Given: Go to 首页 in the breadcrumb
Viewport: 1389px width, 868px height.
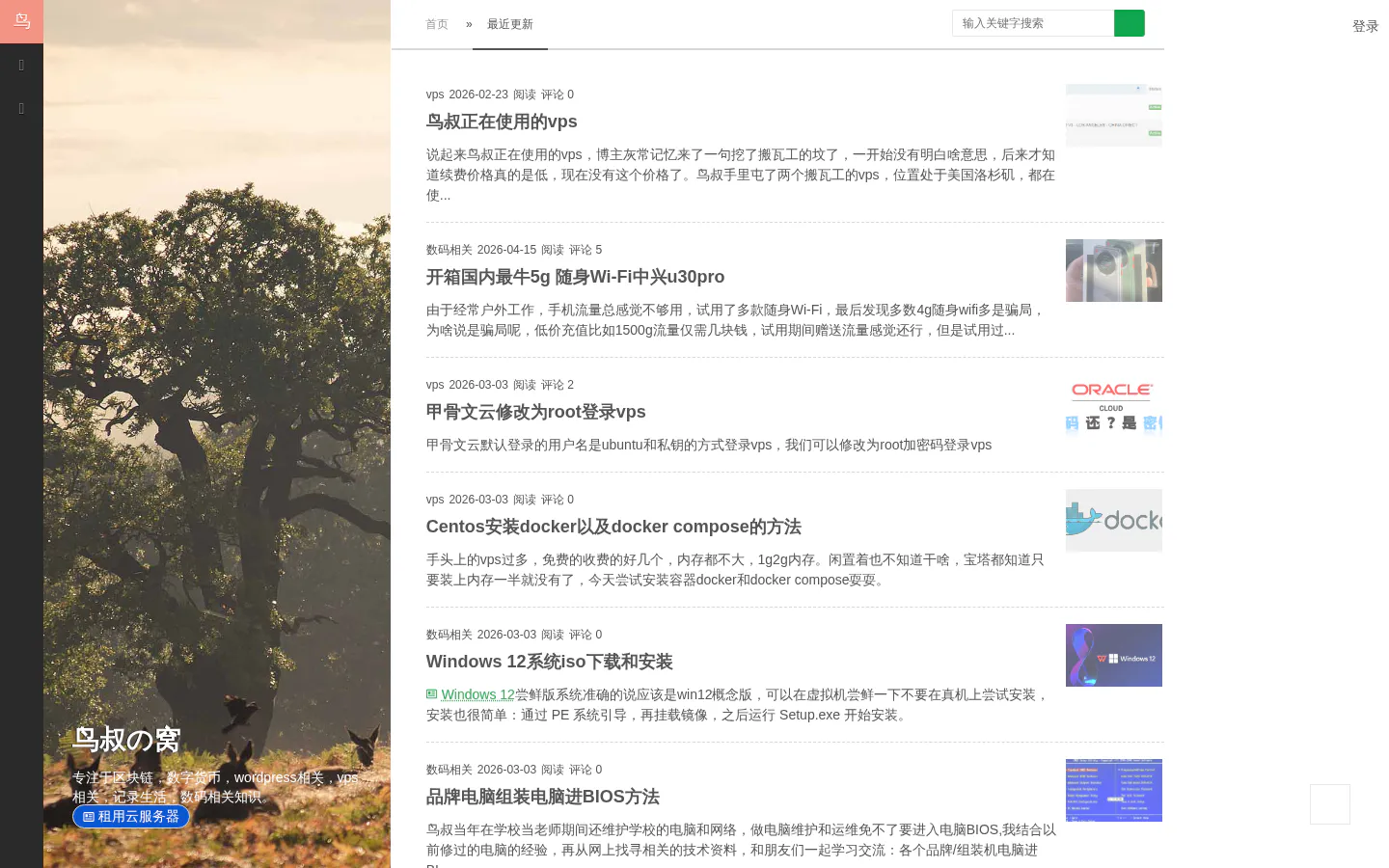Looking at the screenshot, I should click(x=437, y=24).
